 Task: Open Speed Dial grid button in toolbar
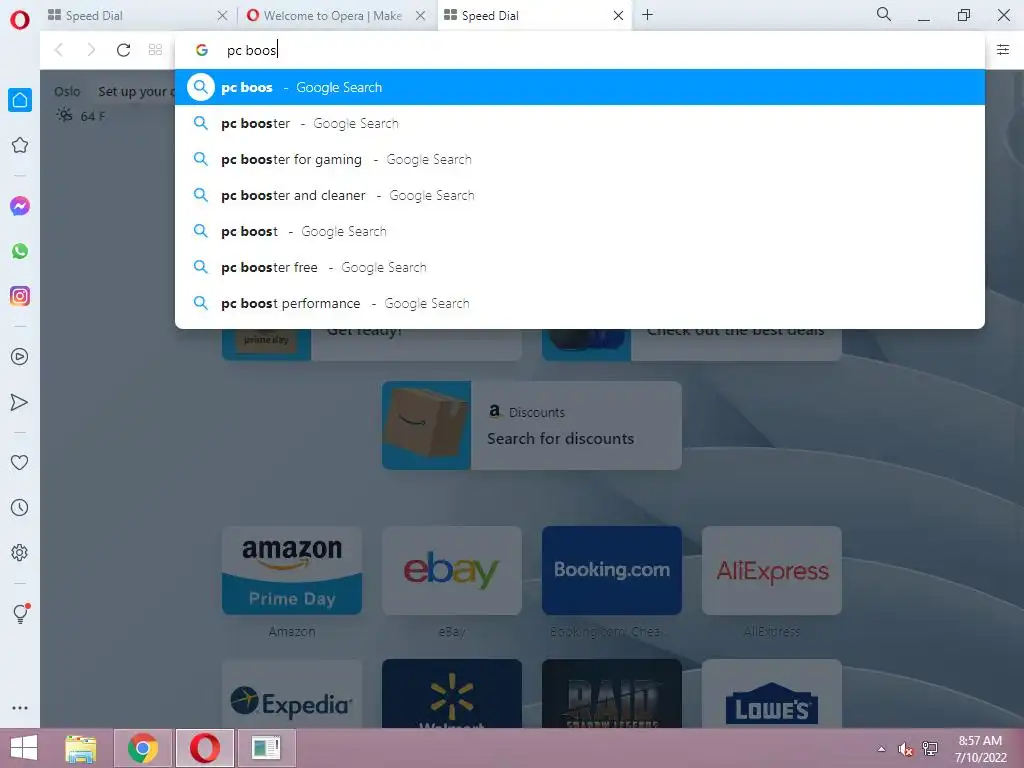155,50
